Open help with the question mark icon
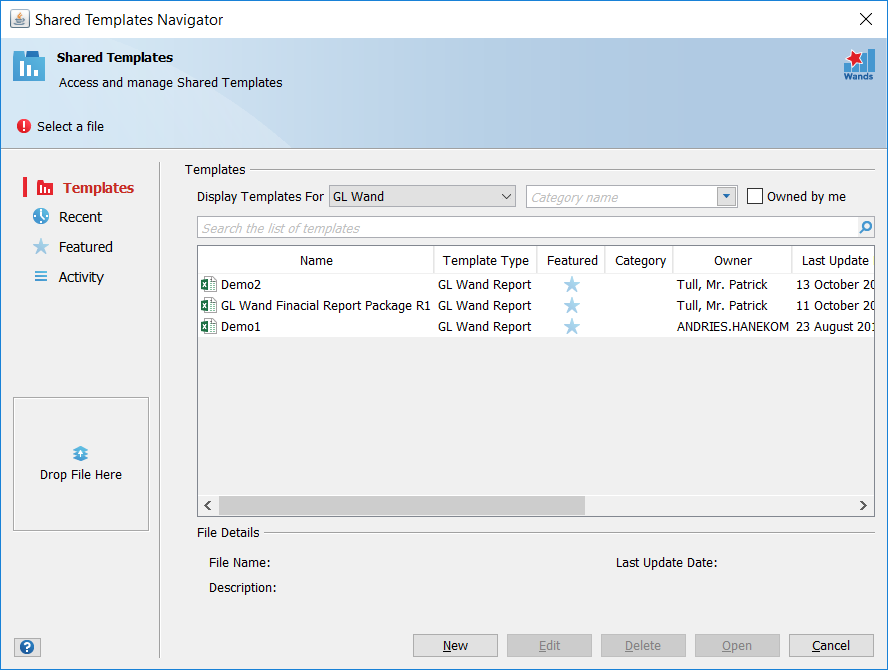 pos(27,647)
